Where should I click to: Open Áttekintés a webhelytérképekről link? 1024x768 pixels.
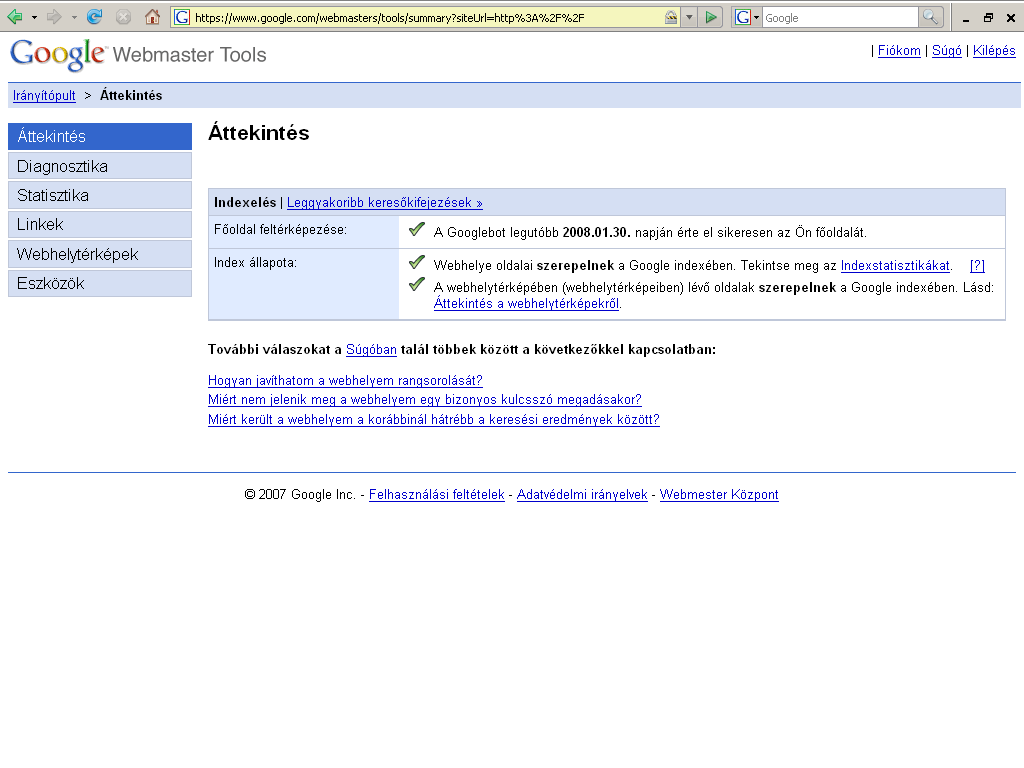tap(526, 304)
